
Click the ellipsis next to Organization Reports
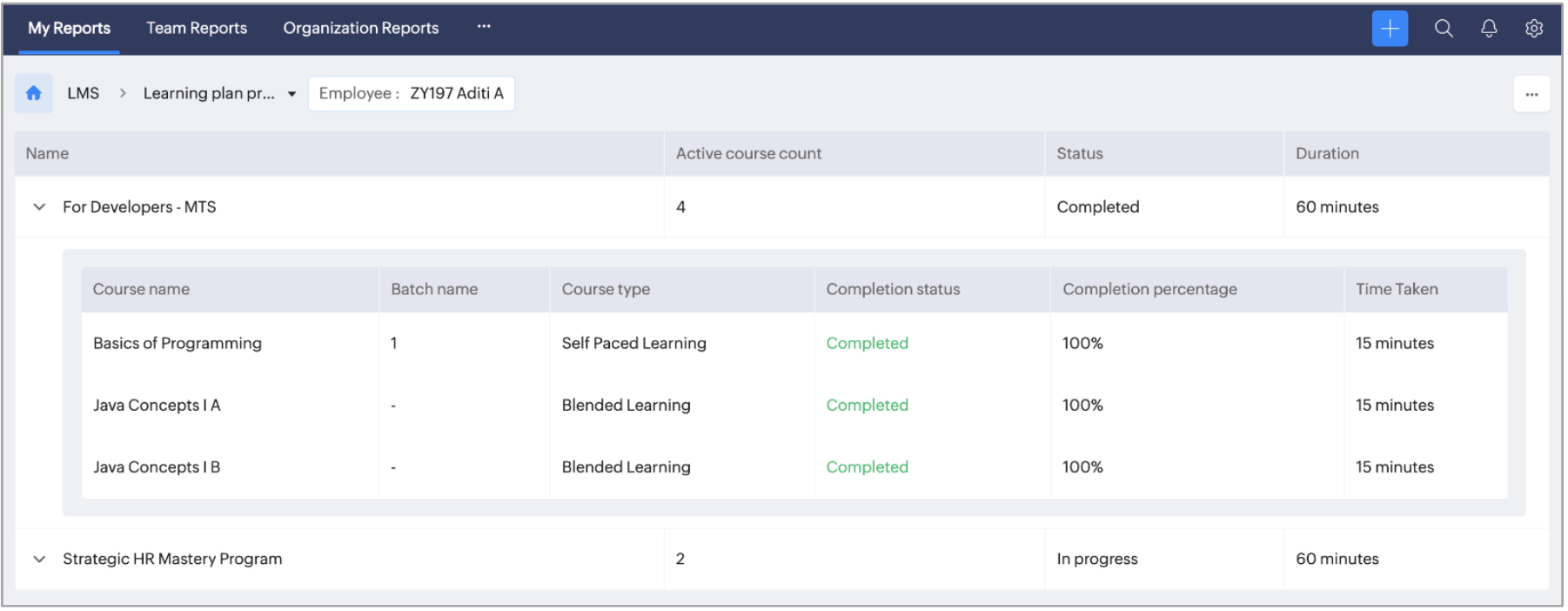coord(484,27)
